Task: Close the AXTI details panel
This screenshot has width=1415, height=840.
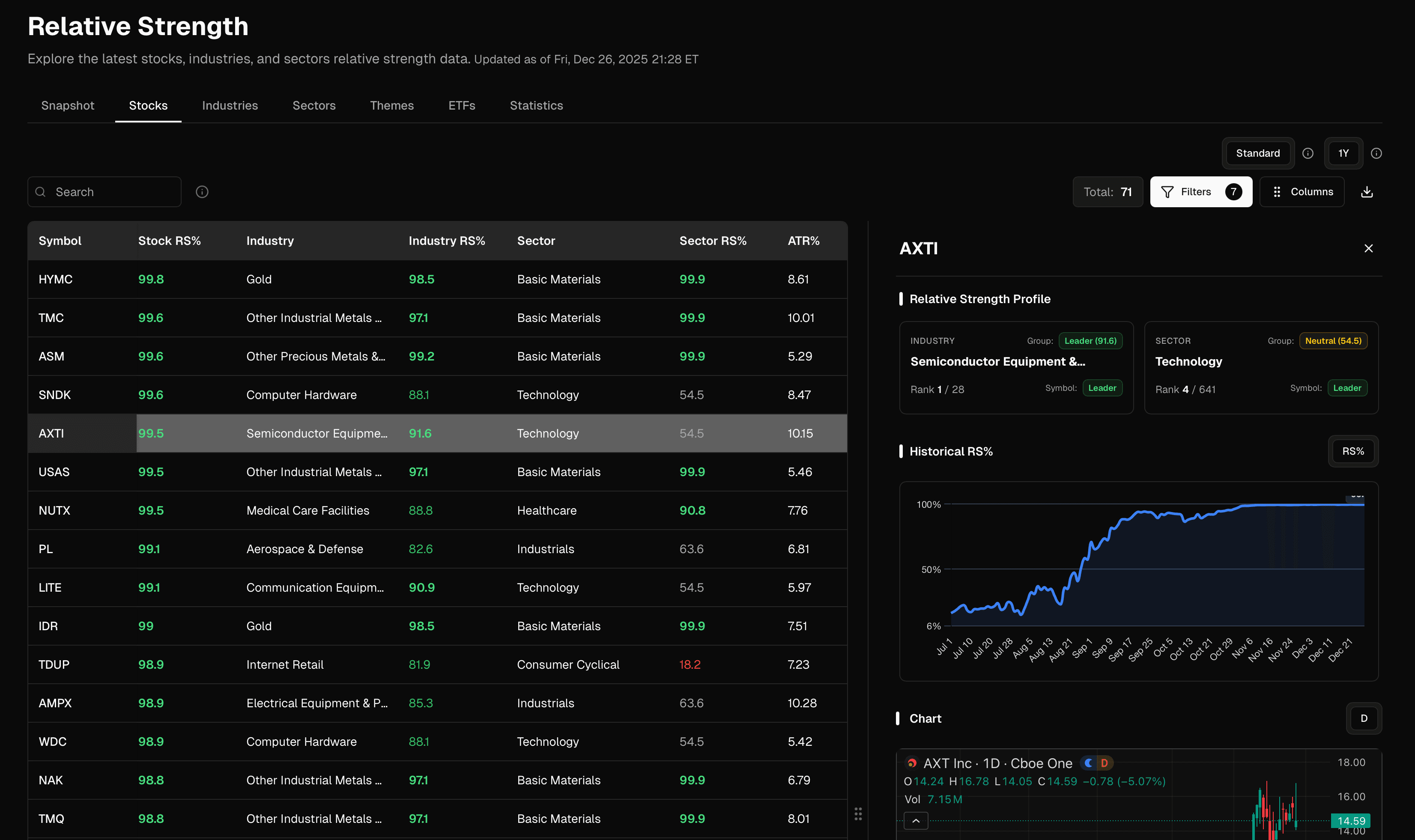Action: pyautogui.click(x=1369, y=248)
